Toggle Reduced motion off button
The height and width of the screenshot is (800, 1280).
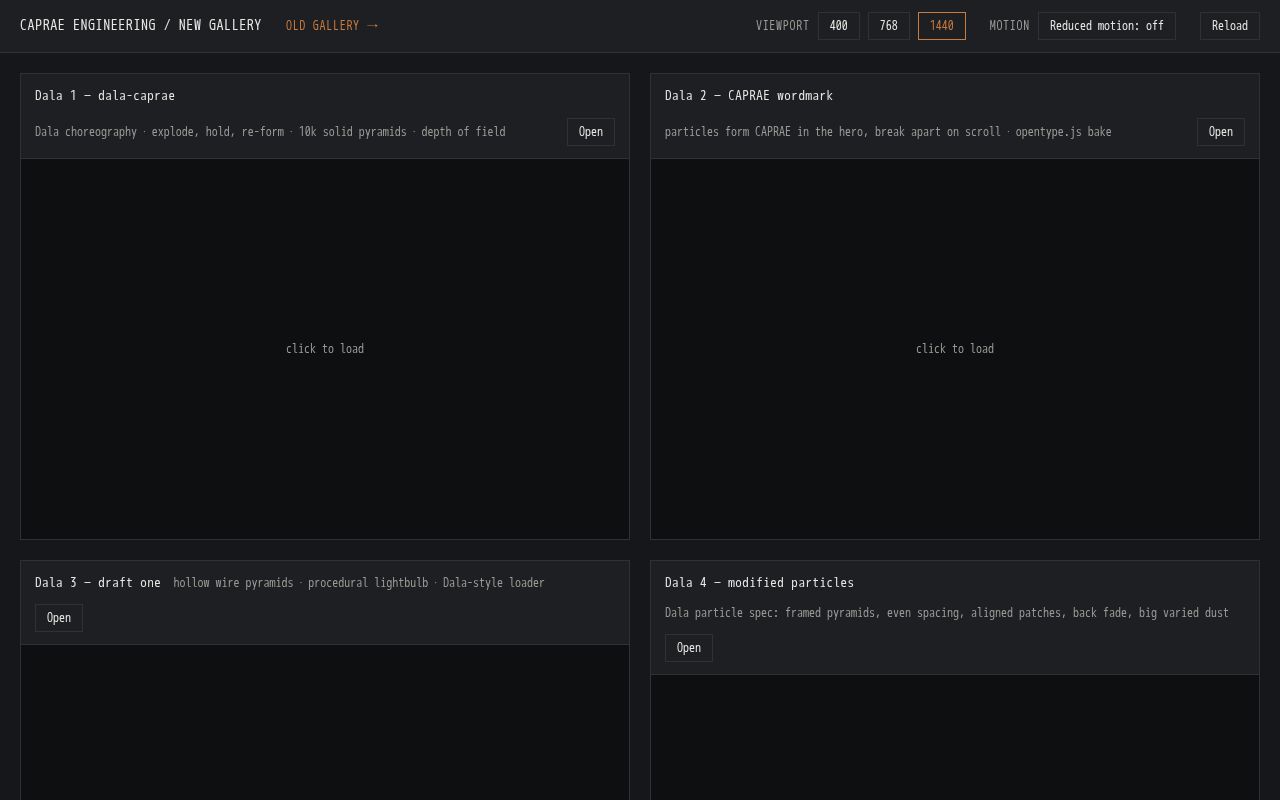1107,26
